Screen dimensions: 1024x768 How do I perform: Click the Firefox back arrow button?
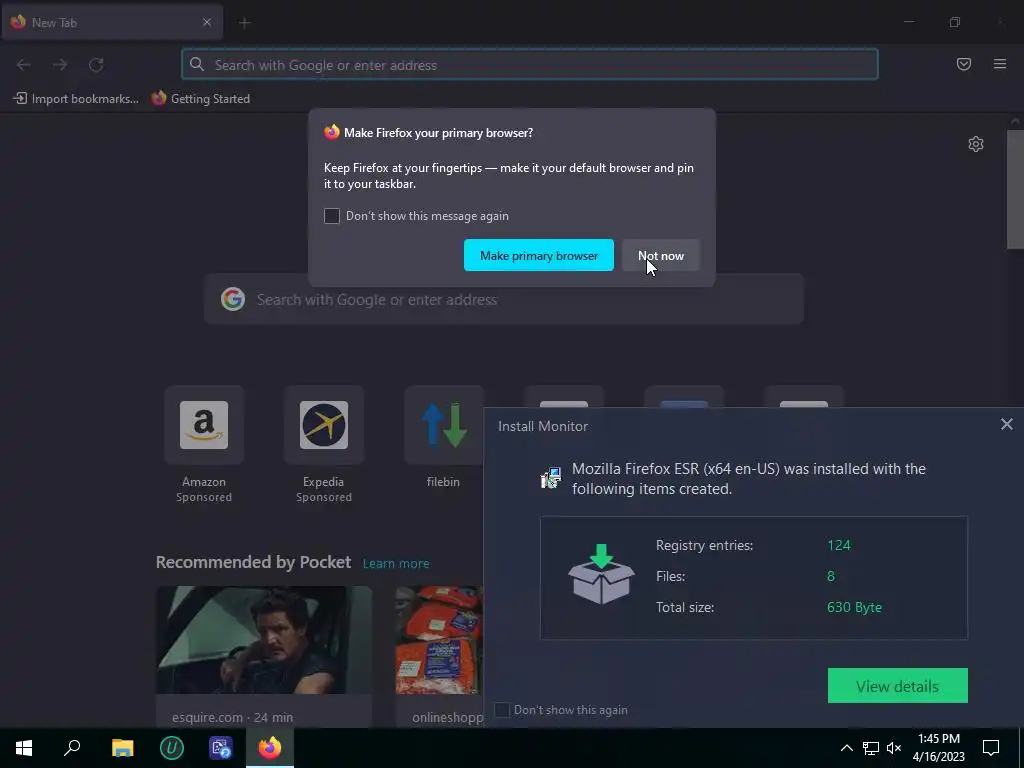click(x=24, y=65)
